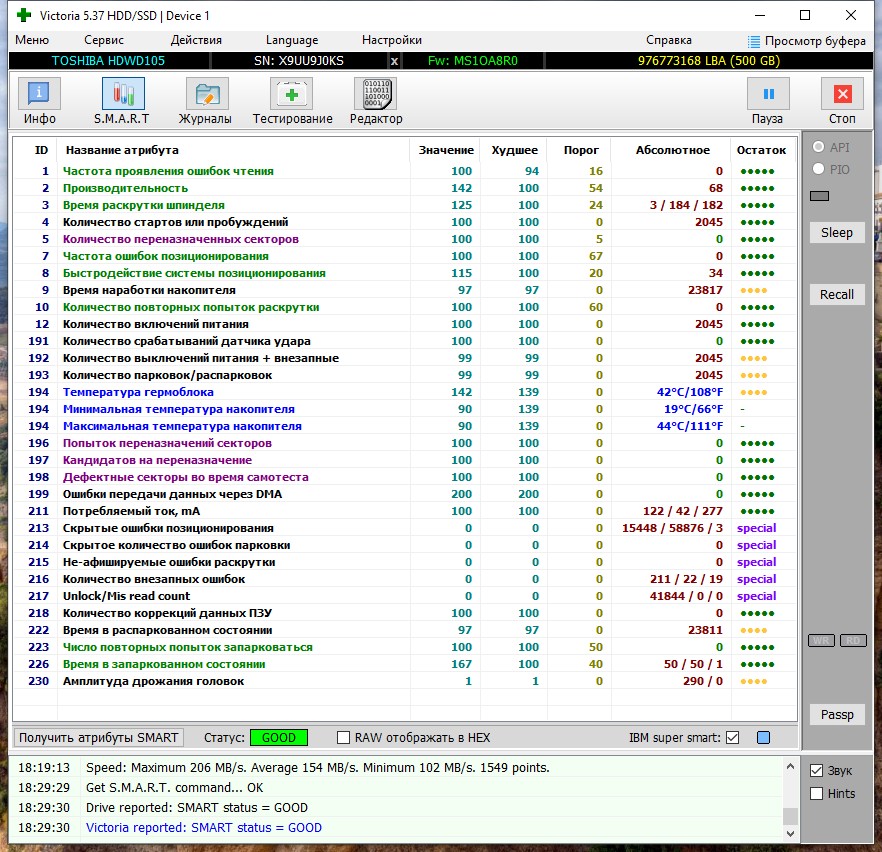This screenshot has width=882, height=852.
Task: Click the green cross Victoria app icon
Action: coord(24,15)
